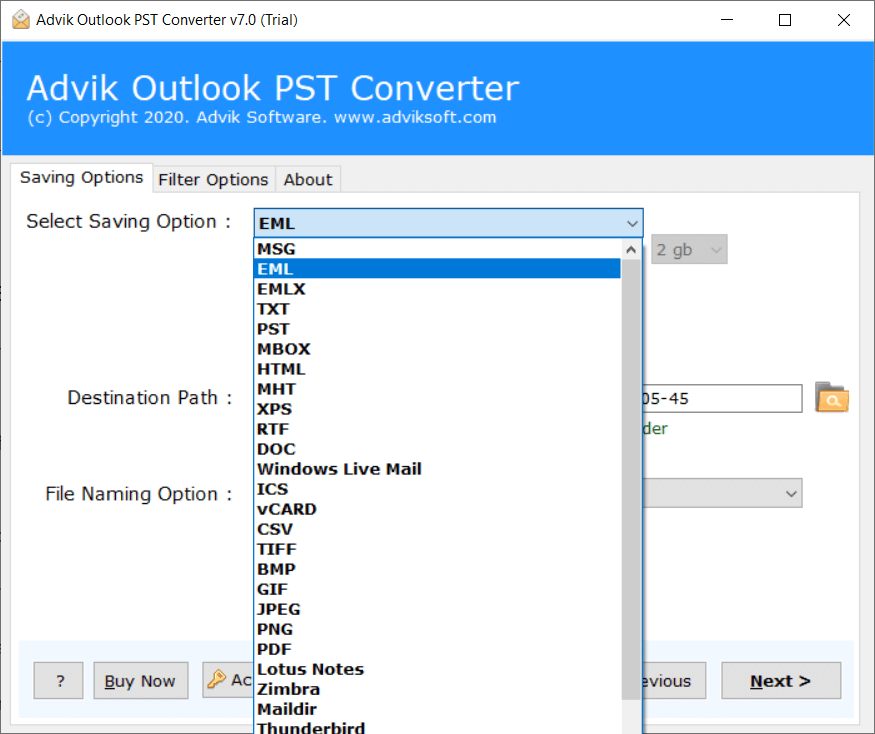Viewport: 875px width, 734px height.
Task: Pick HTML from the format list
Action: pos(438,370)
